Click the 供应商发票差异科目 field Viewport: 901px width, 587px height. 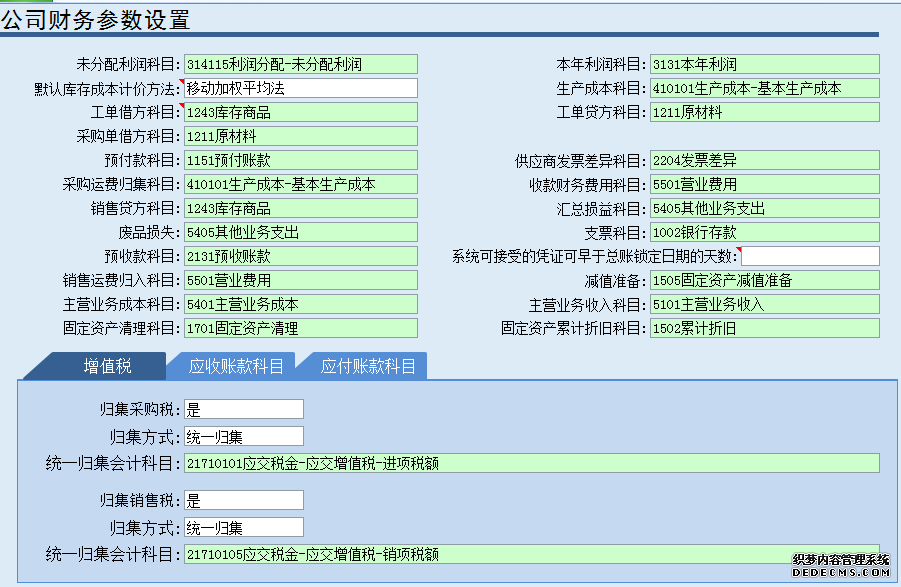click(x=764, y=160)
